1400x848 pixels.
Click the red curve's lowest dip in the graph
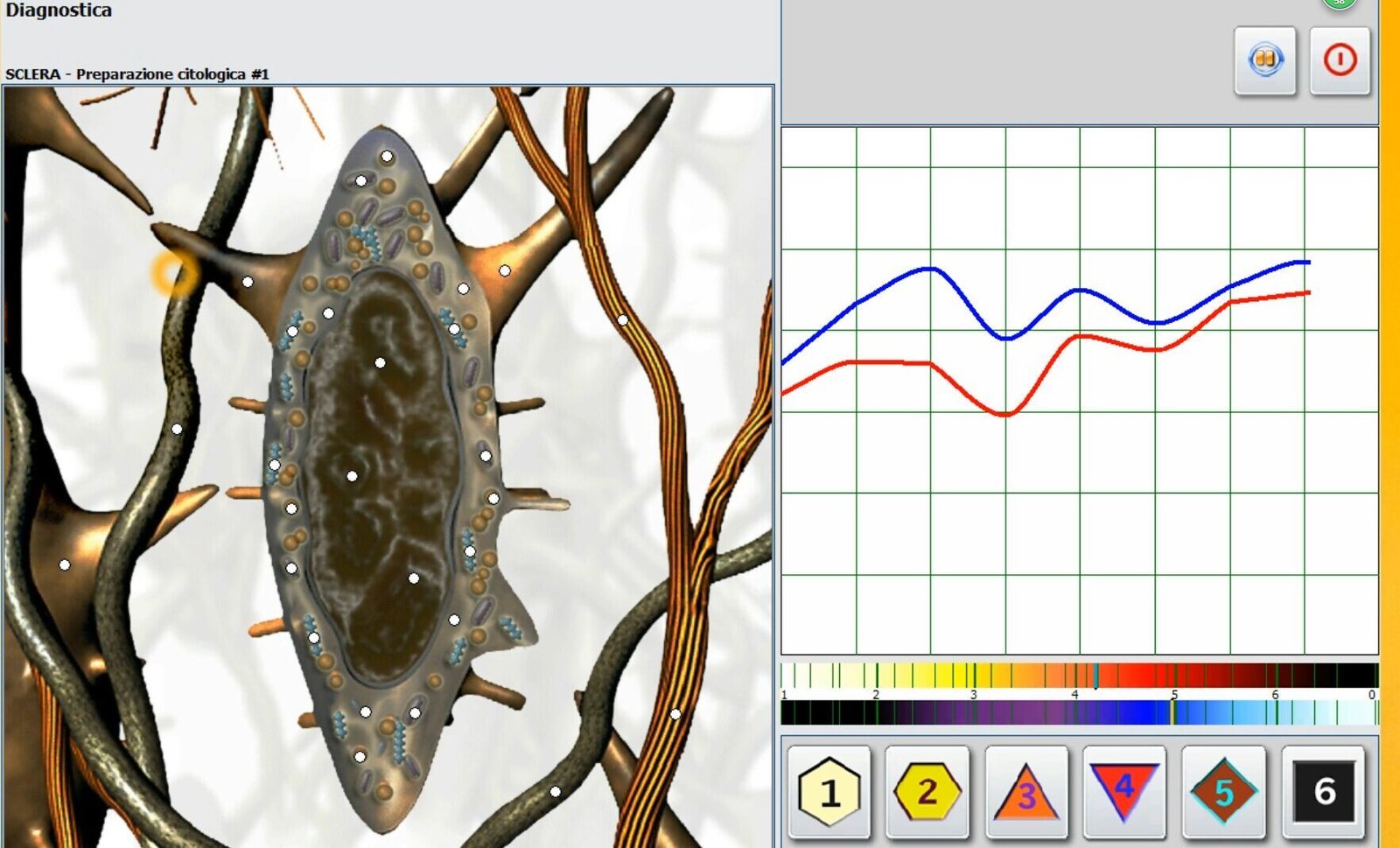pyautogui.click(x=1006, y=415)
